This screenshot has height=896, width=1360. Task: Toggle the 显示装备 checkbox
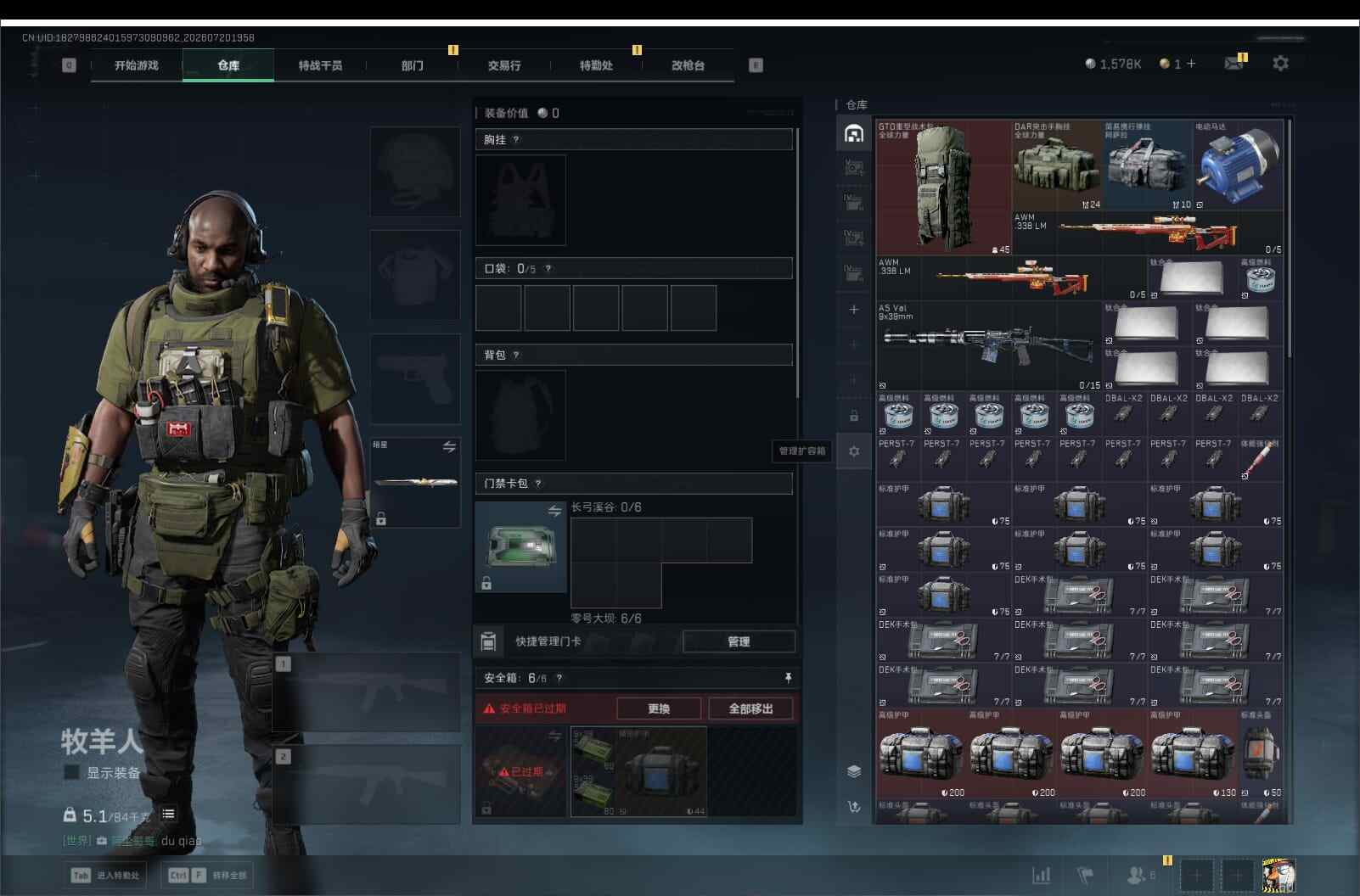pyautogui.click(x=72, y=772)
